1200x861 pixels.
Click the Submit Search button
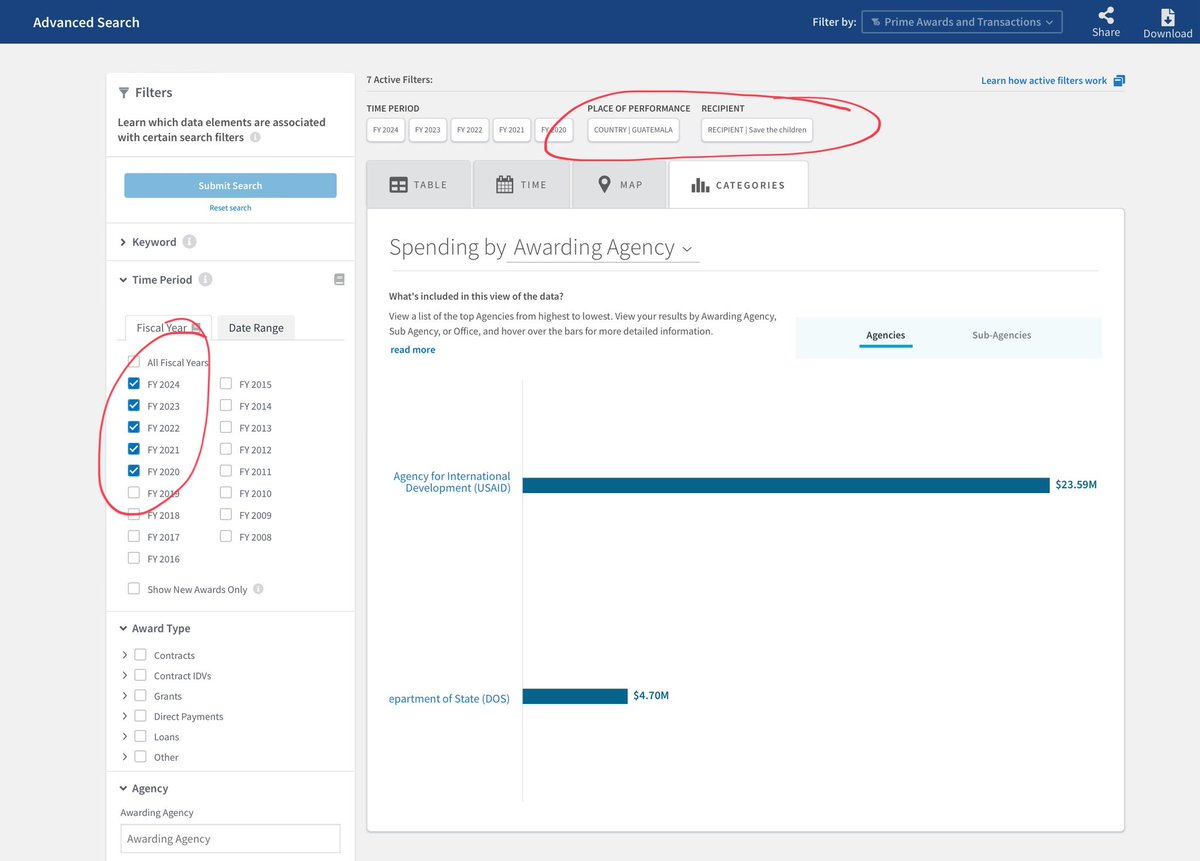[x=230, y=186]
